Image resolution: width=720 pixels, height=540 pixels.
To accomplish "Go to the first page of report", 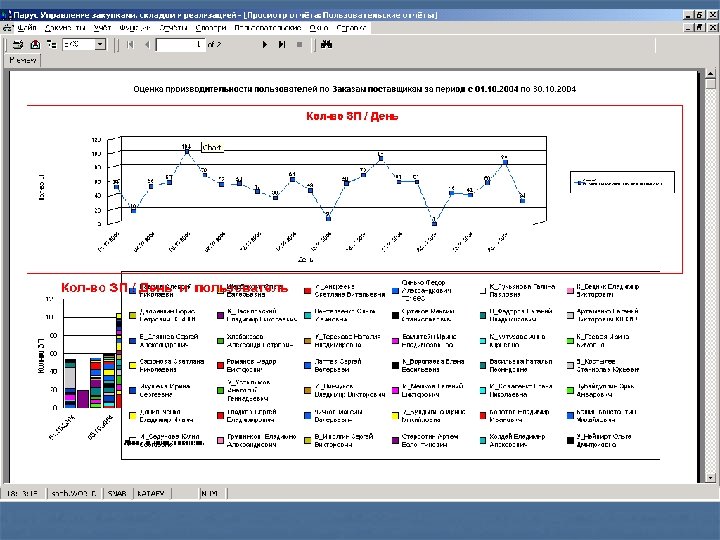I will (x=130, y=45).
